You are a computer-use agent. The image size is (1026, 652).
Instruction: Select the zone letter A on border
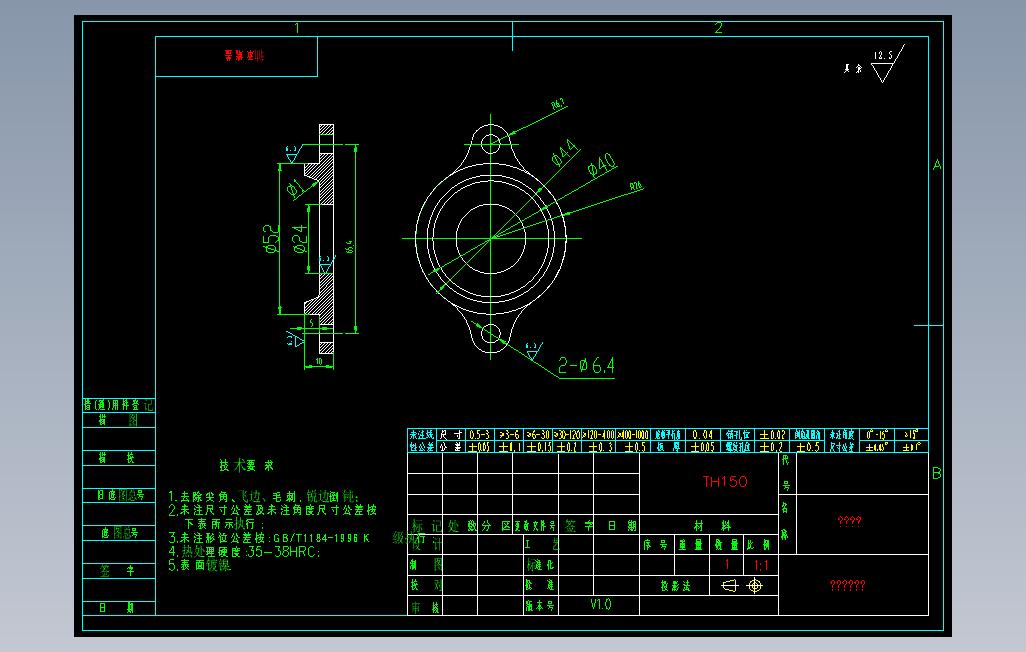click(937, 165)
